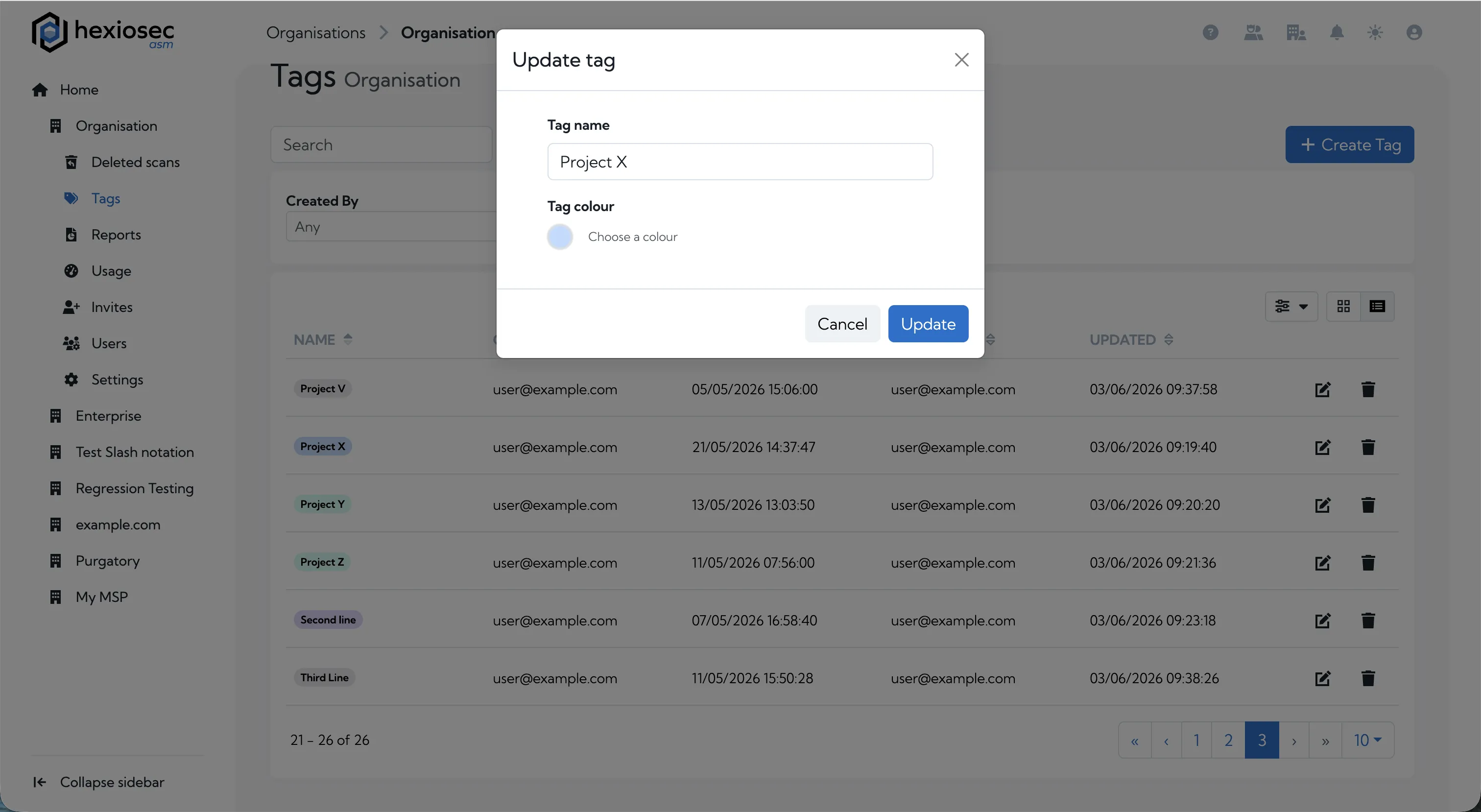
Task: Go to Home in sidebar
Action: (65, 90)
